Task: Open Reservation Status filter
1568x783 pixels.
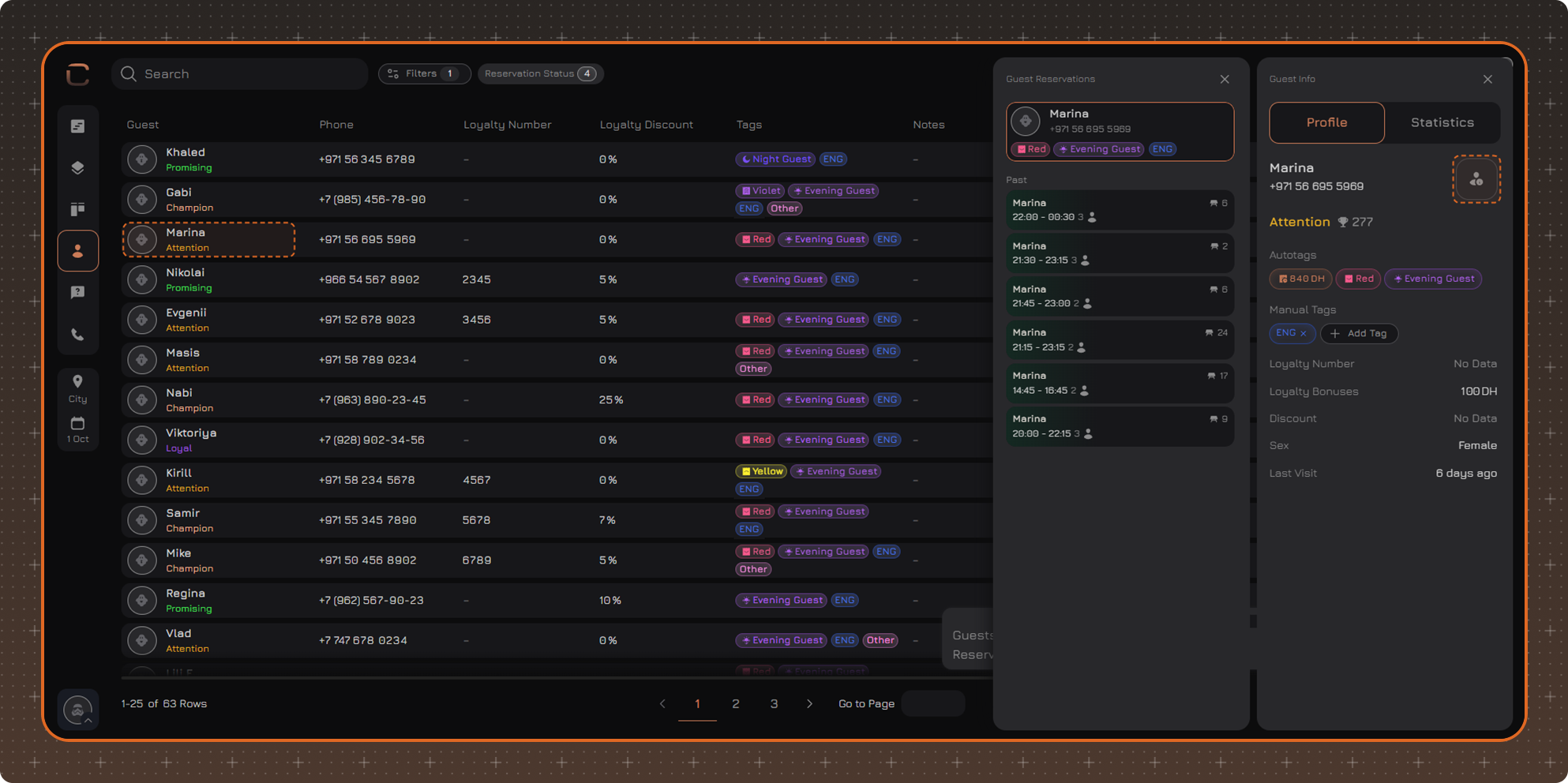Action: pos(541,73)
